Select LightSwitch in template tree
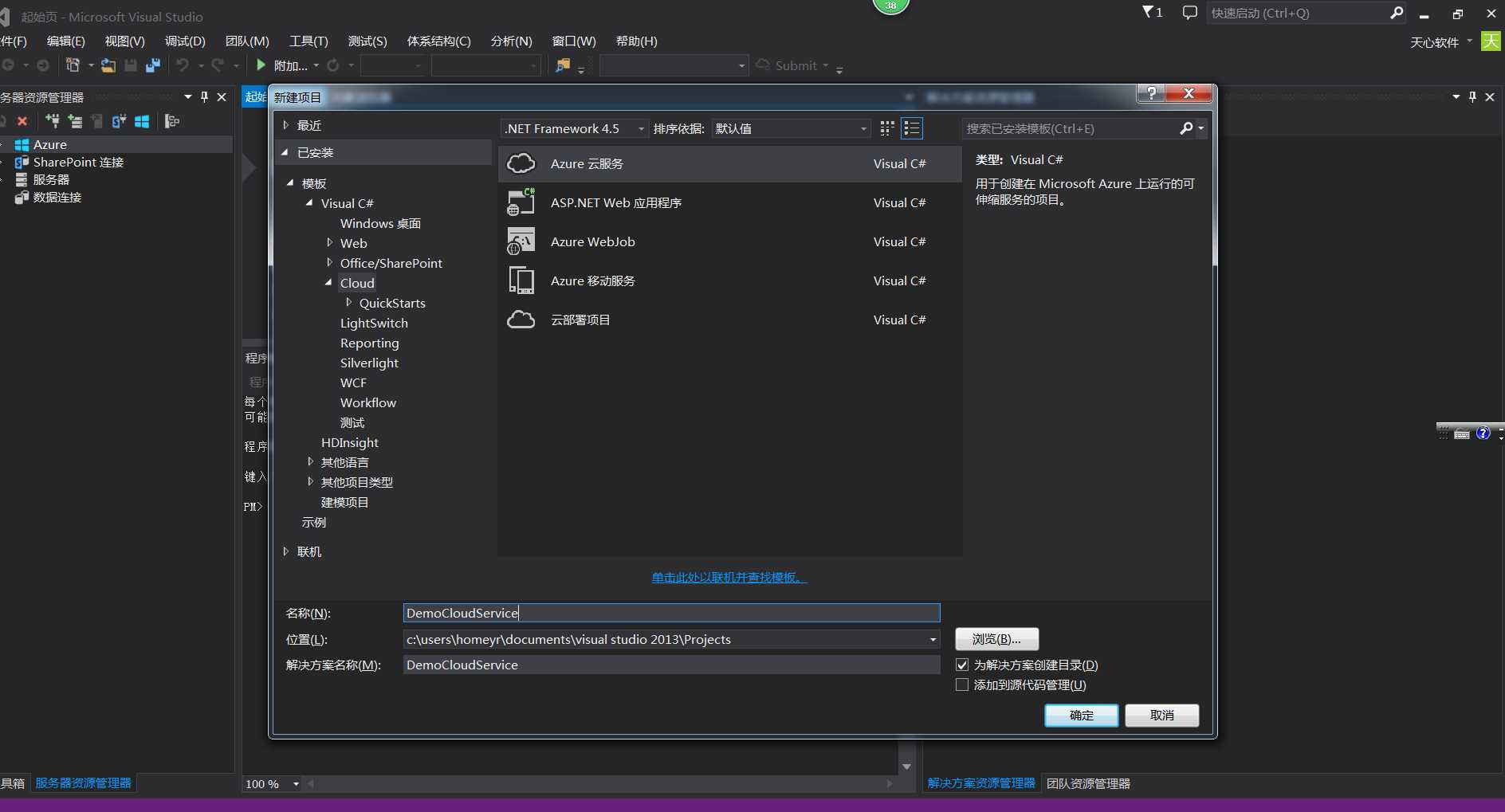 (374, 323)
